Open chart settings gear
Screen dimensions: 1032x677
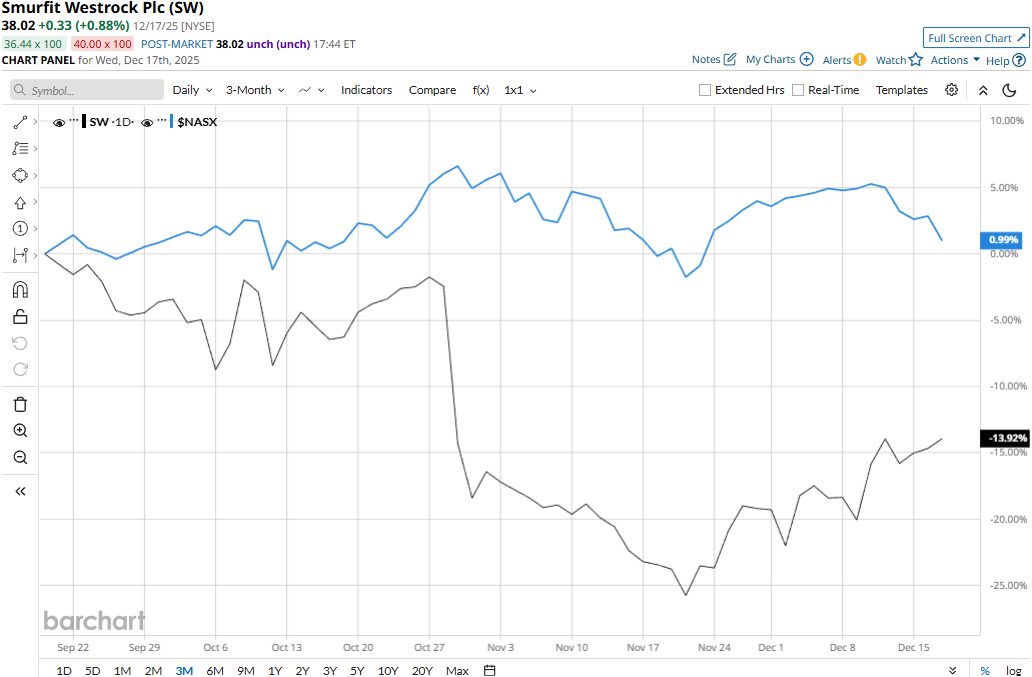952,90
